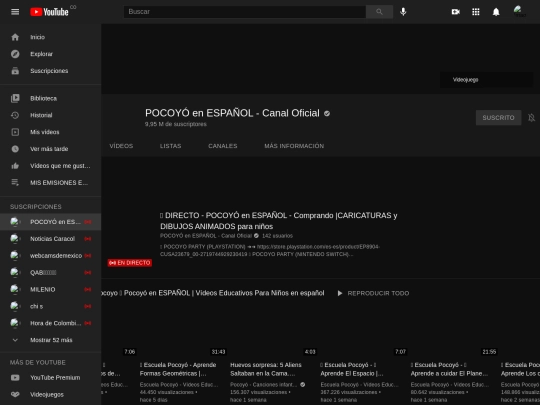Viewport: 540px width, 405px height.
Task: Click the search magnifier button
Action: click(x=379, y=12)
